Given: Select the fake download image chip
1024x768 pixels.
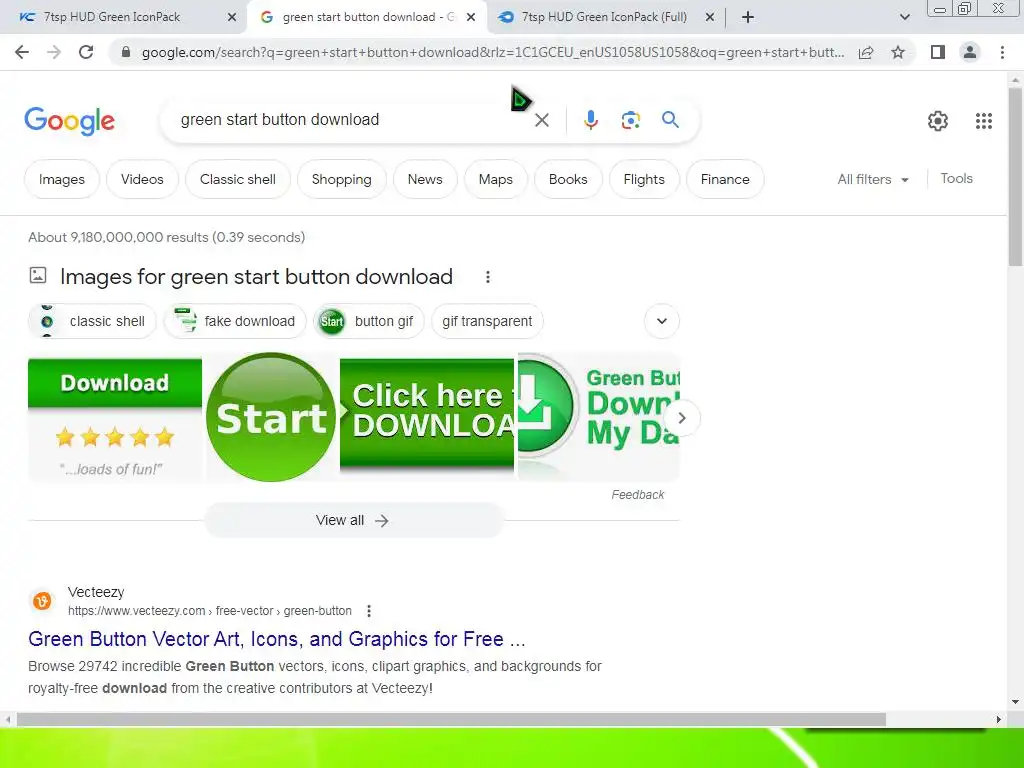Looking at the screenshot, I should point(235,321).
